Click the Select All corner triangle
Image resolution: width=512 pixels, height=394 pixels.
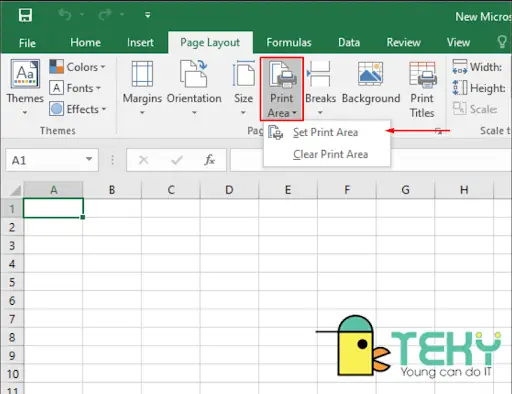click(15, 190)
